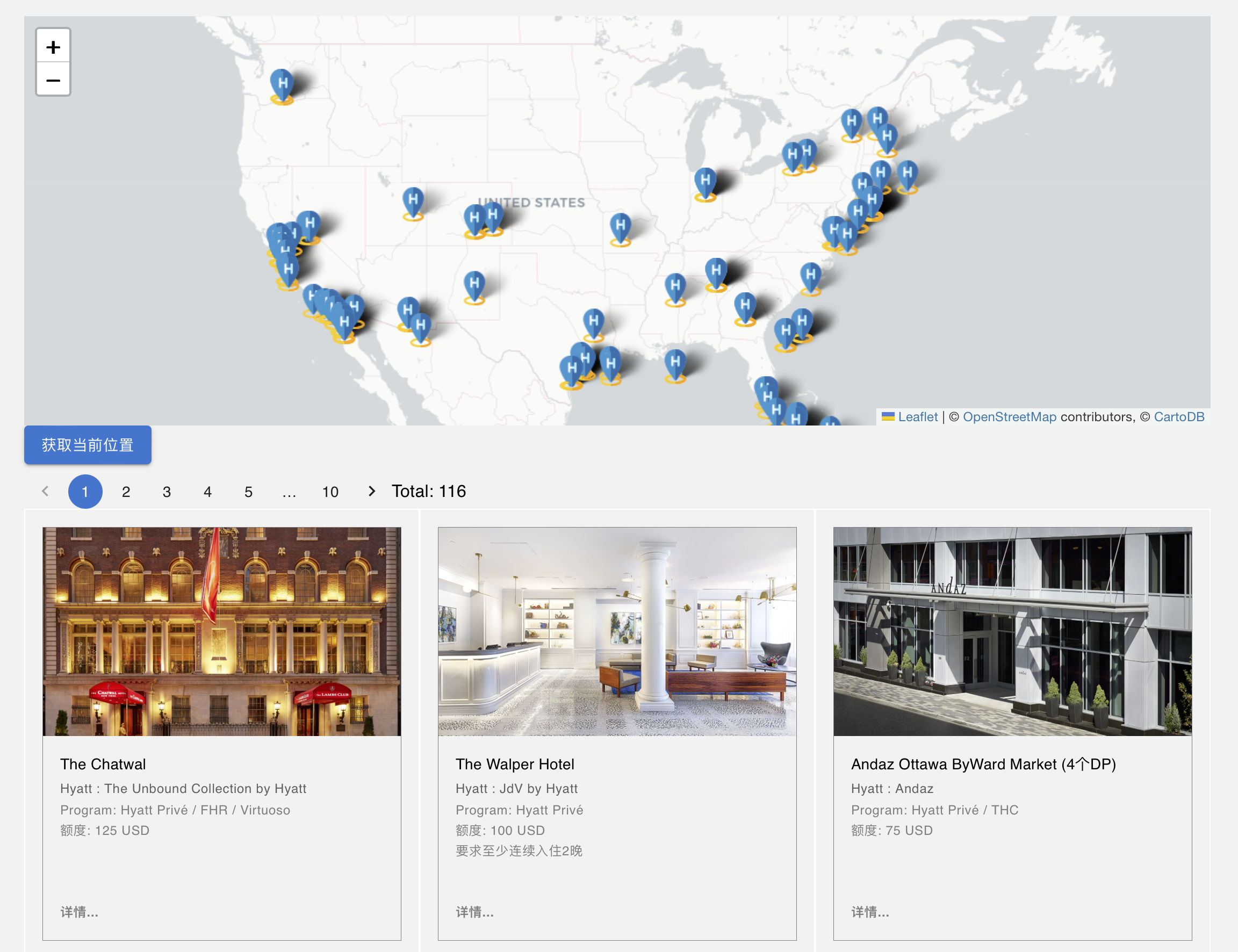Select page 4 in pagination
Screen dimensions: 1238x952
[x=207, y=492]
